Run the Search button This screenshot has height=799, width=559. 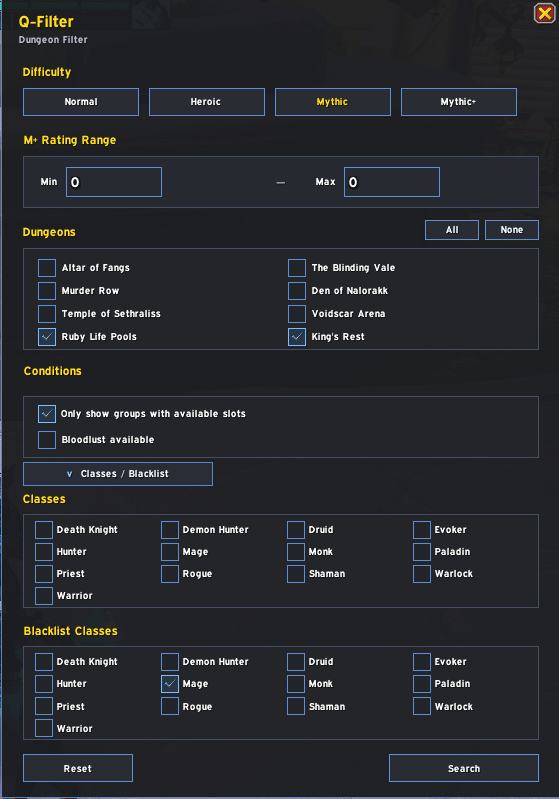coord(464,768)
